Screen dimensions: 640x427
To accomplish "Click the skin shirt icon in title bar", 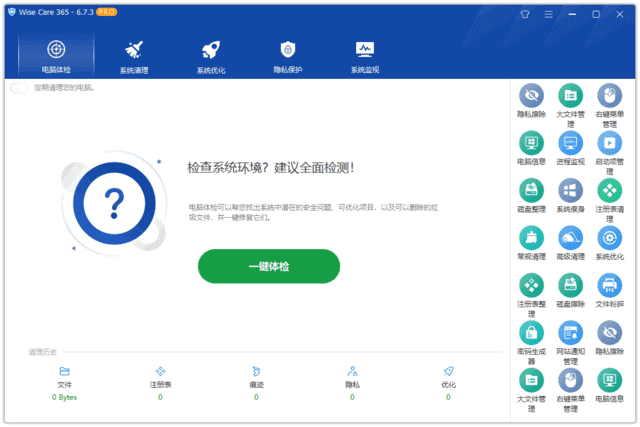I will 526,15.
